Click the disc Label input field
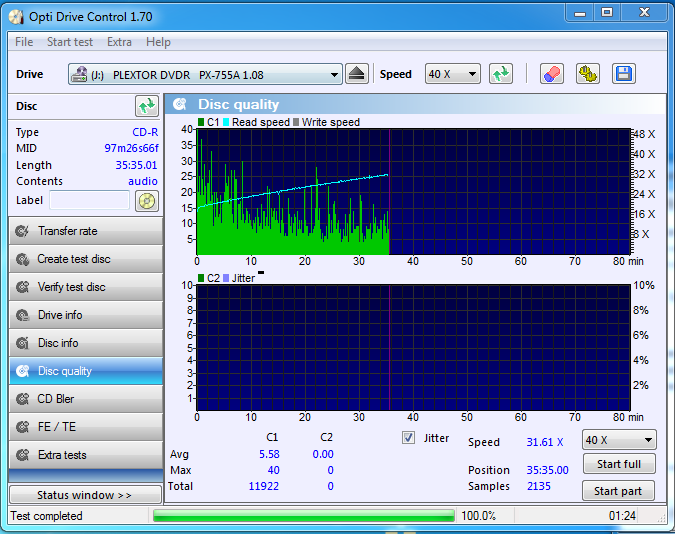Image resolution: width=675 pixels, height=534 pixels. 90,200
